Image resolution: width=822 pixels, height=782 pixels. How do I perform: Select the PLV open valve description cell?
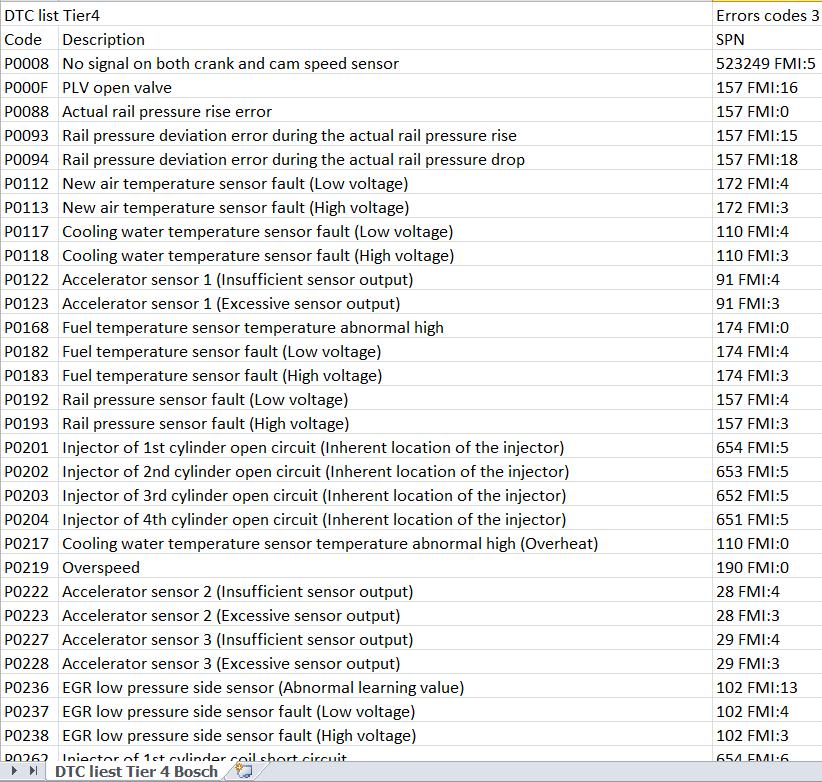[385, 88]
